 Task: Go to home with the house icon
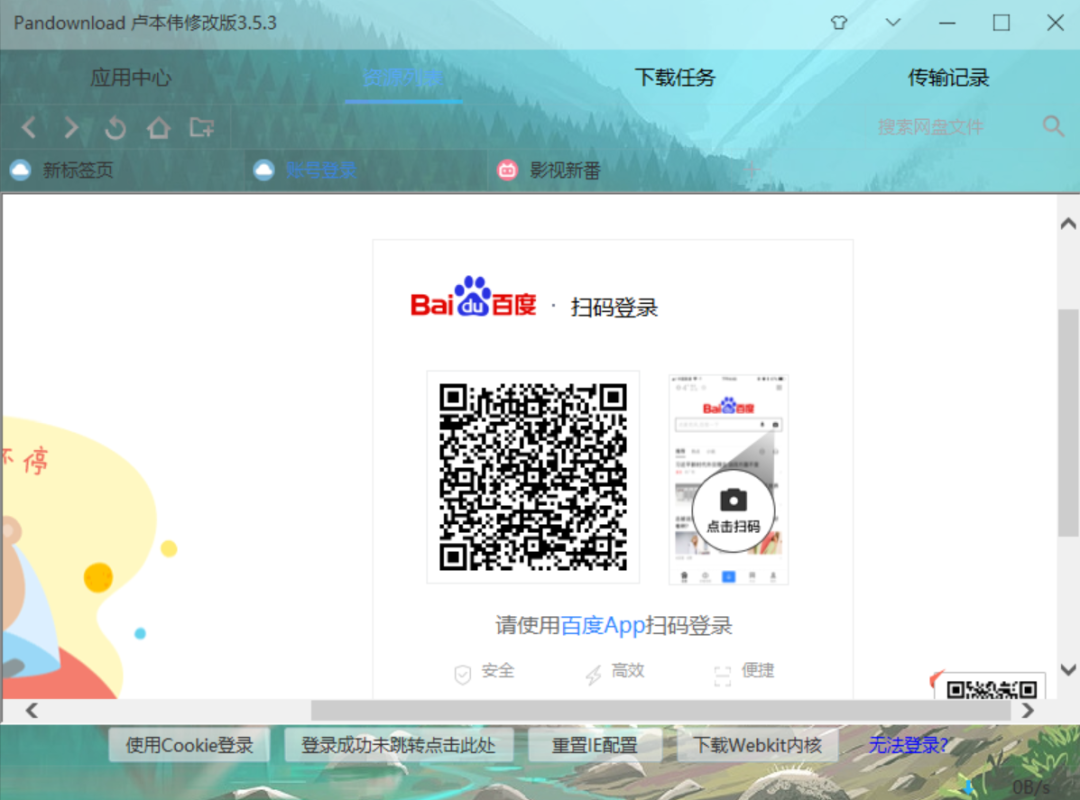158,127
